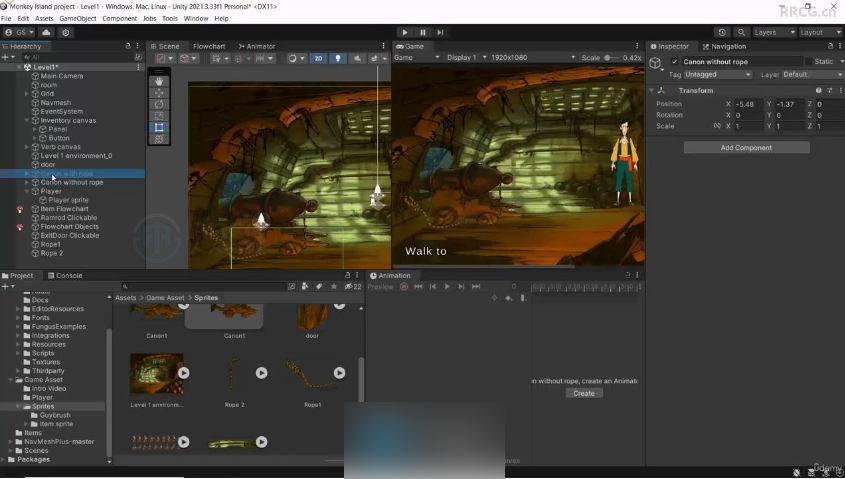Viewport: 845px width, 479px height.
Task: Jump to last keyframe in Animation window
Action: tap(476, 287)
